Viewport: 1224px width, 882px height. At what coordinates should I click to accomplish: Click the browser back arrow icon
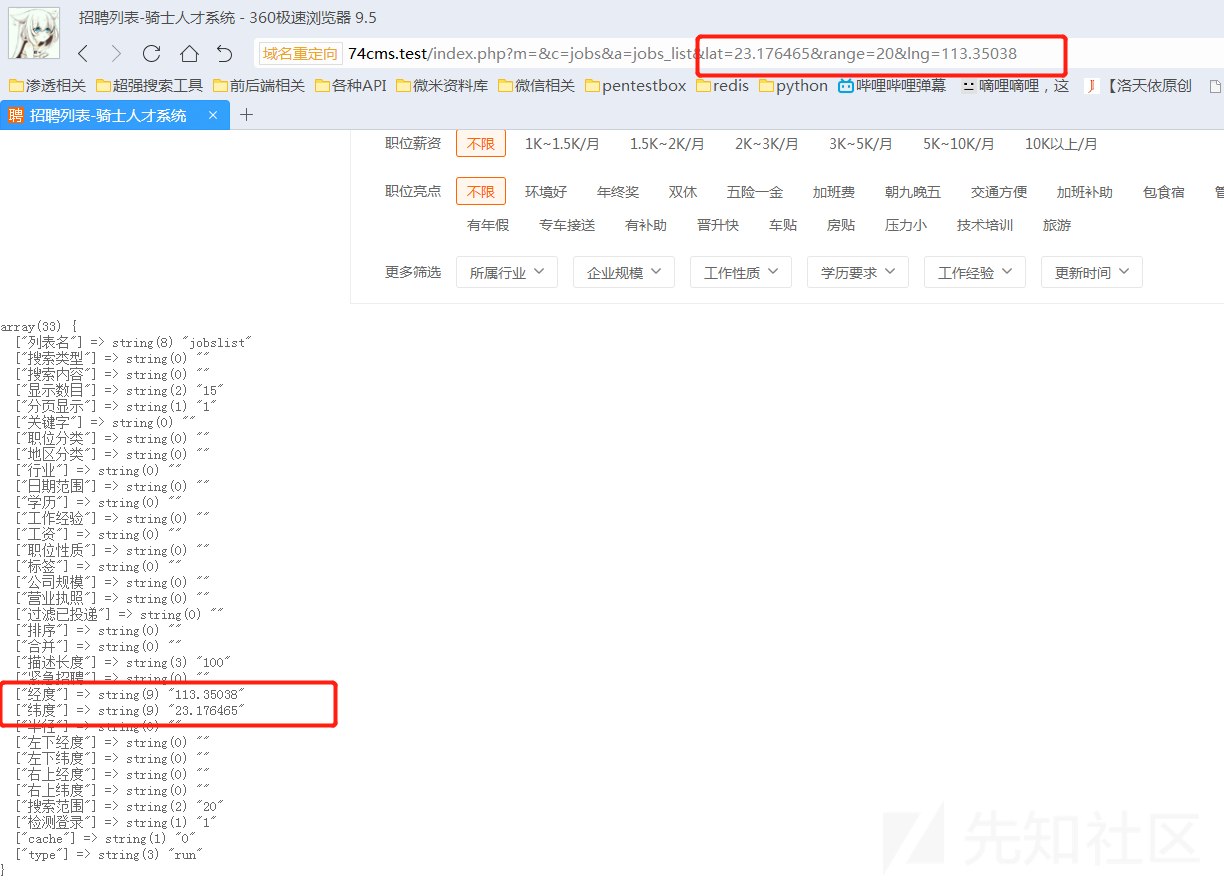pyautogui.click(x=83, y=54)
